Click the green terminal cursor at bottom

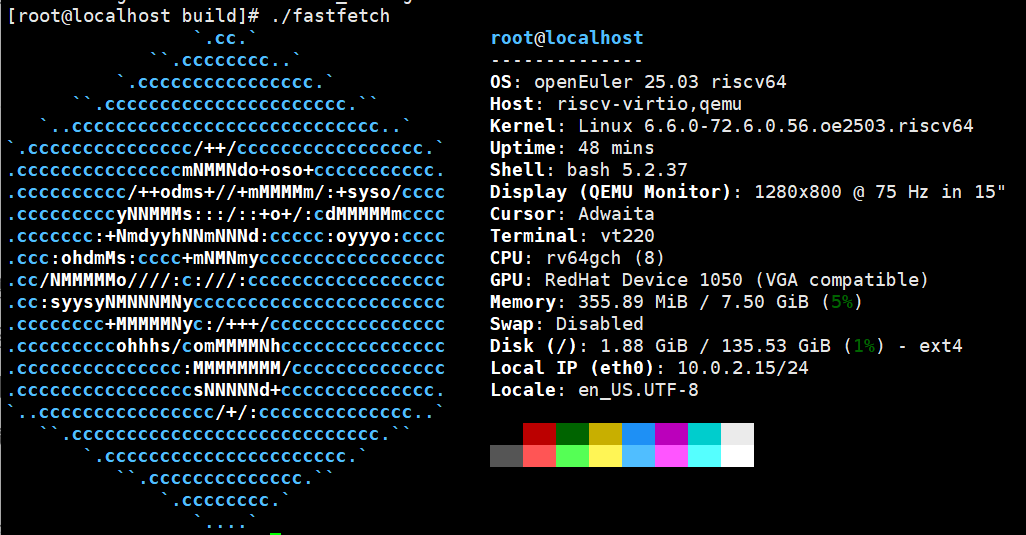pyautogui.click(x=275, y=532)
